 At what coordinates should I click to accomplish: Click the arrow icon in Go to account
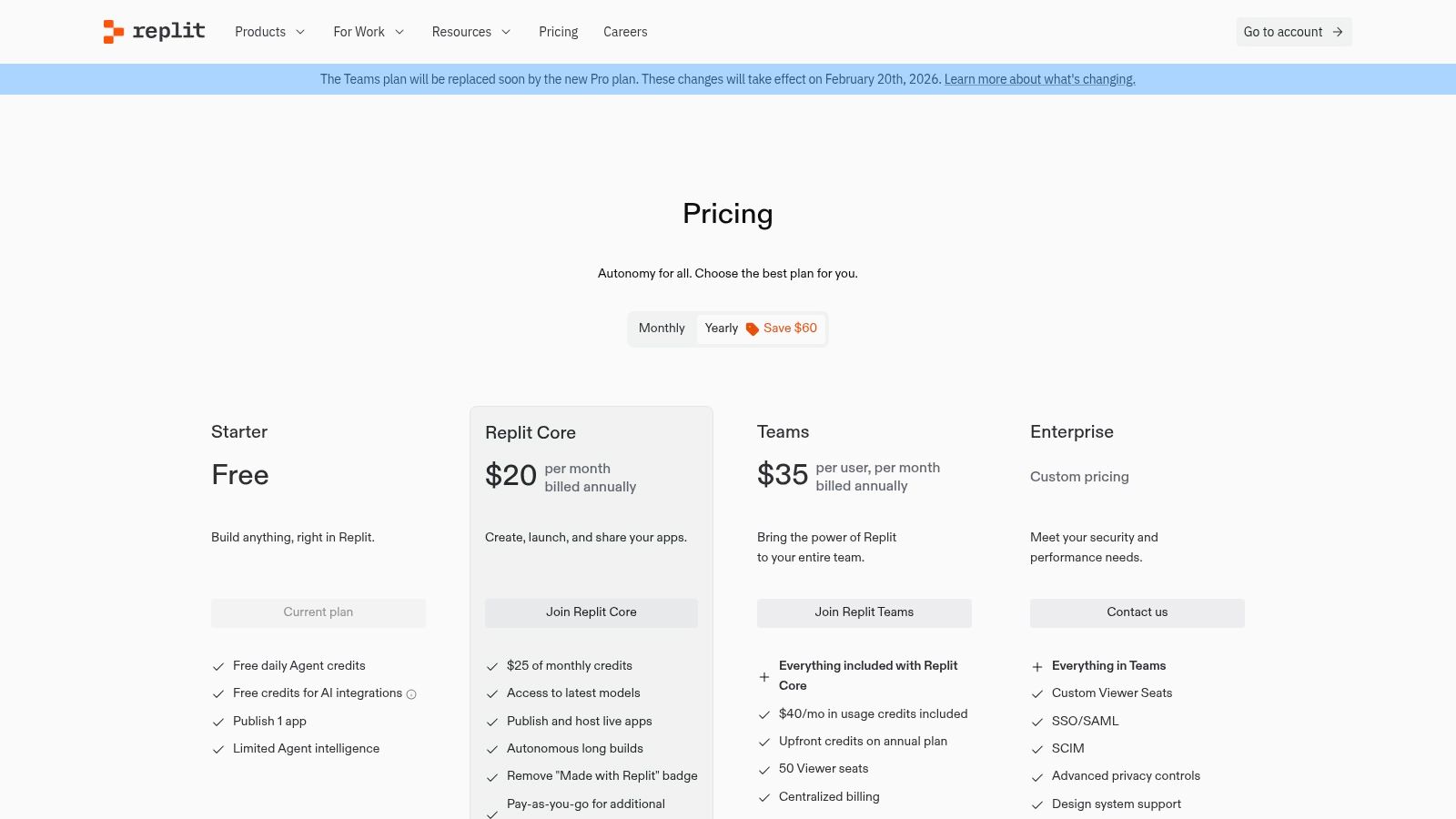pyautogui.click(x=1338, y=32)
